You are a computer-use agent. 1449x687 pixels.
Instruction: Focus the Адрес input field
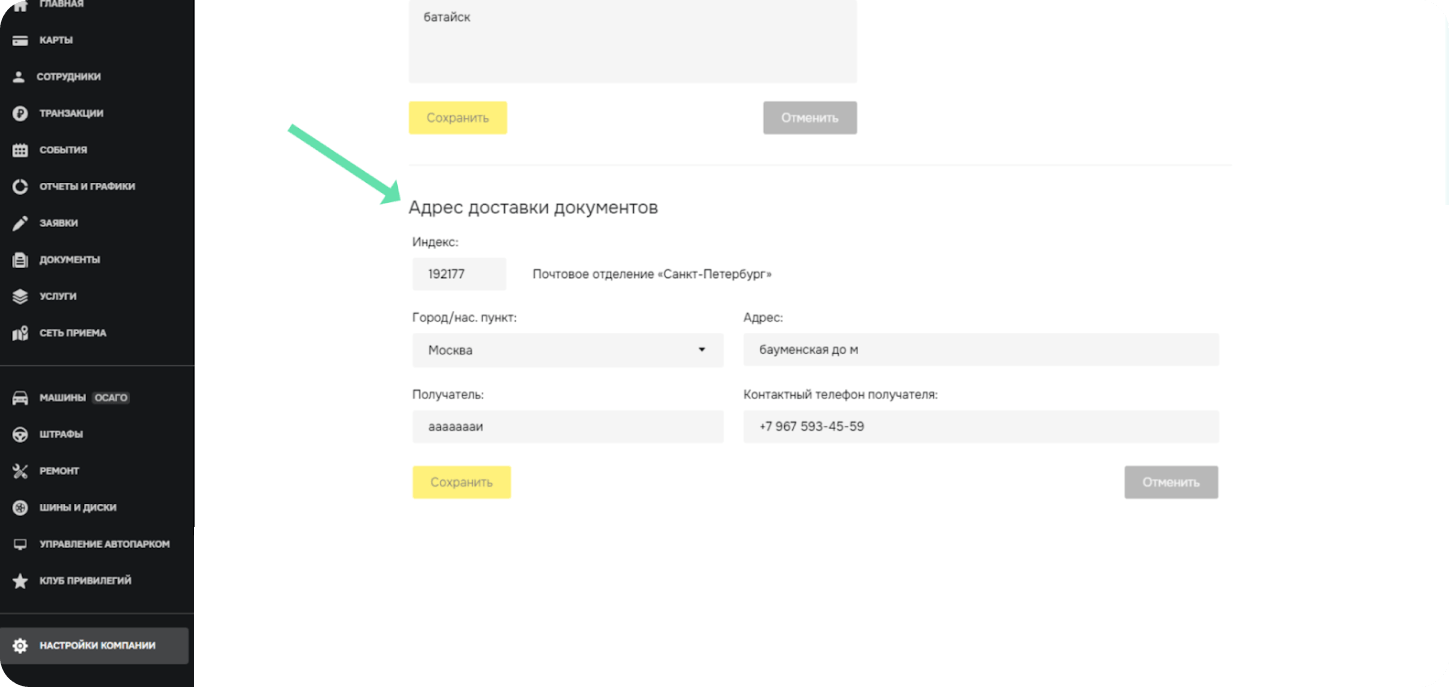tap(980, 350)
